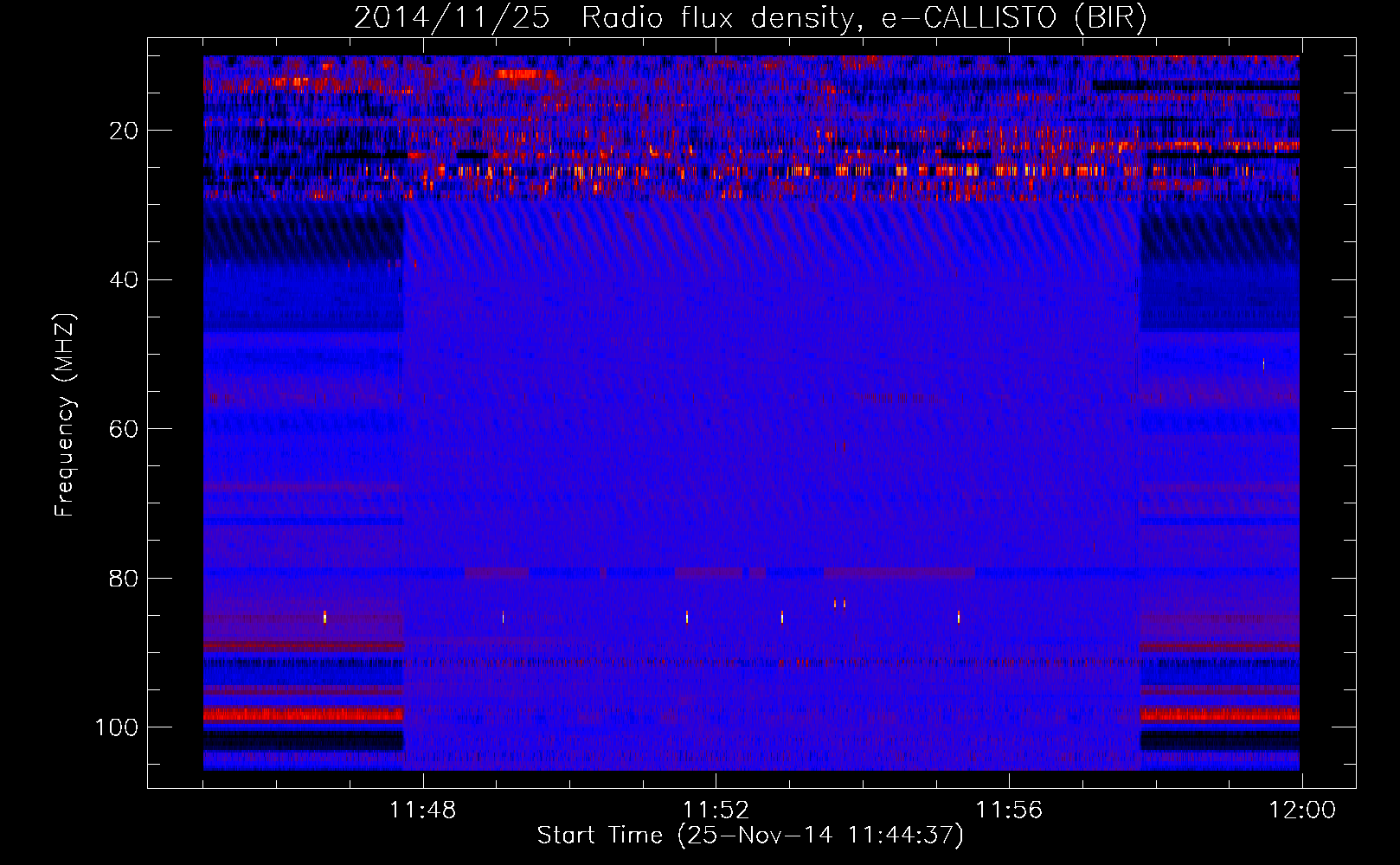Screen dimensions: 1400x865
Task: Click the 11:48 time tick label
Action: [x=422, y=811]
